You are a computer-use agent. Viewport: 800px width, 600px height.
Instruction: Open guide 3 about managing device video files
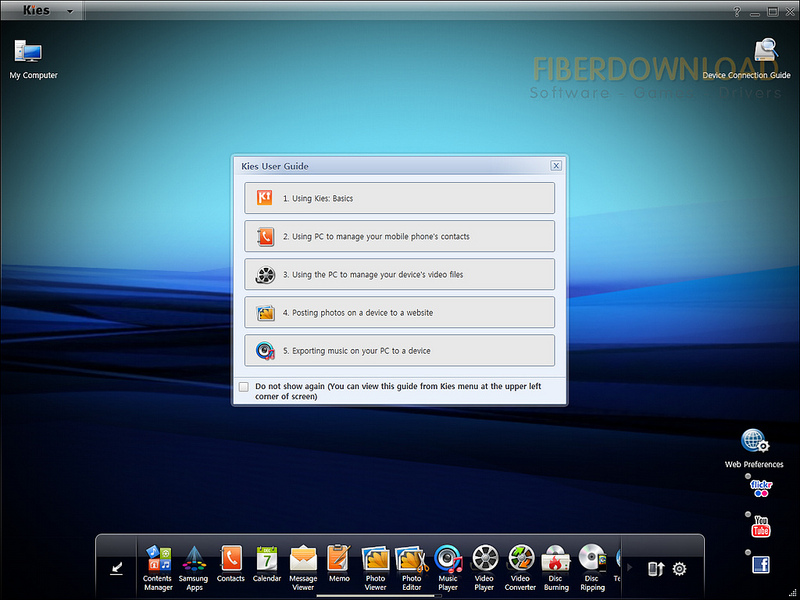tap(399, 274)
